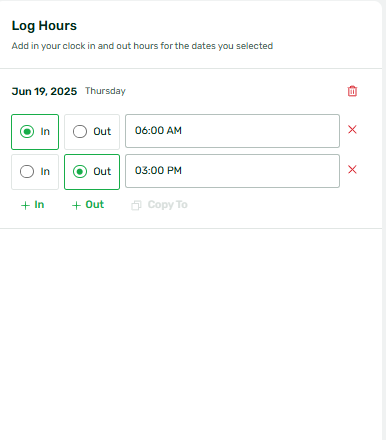Click the Log Hours heading
The width and height of the screenshot is (386, 440).
point(44,26)
